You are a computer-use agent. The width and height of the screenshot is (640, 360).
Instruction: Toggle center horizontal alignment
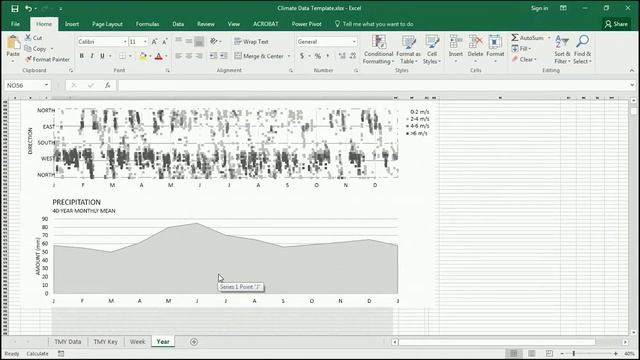coord(189,56)
